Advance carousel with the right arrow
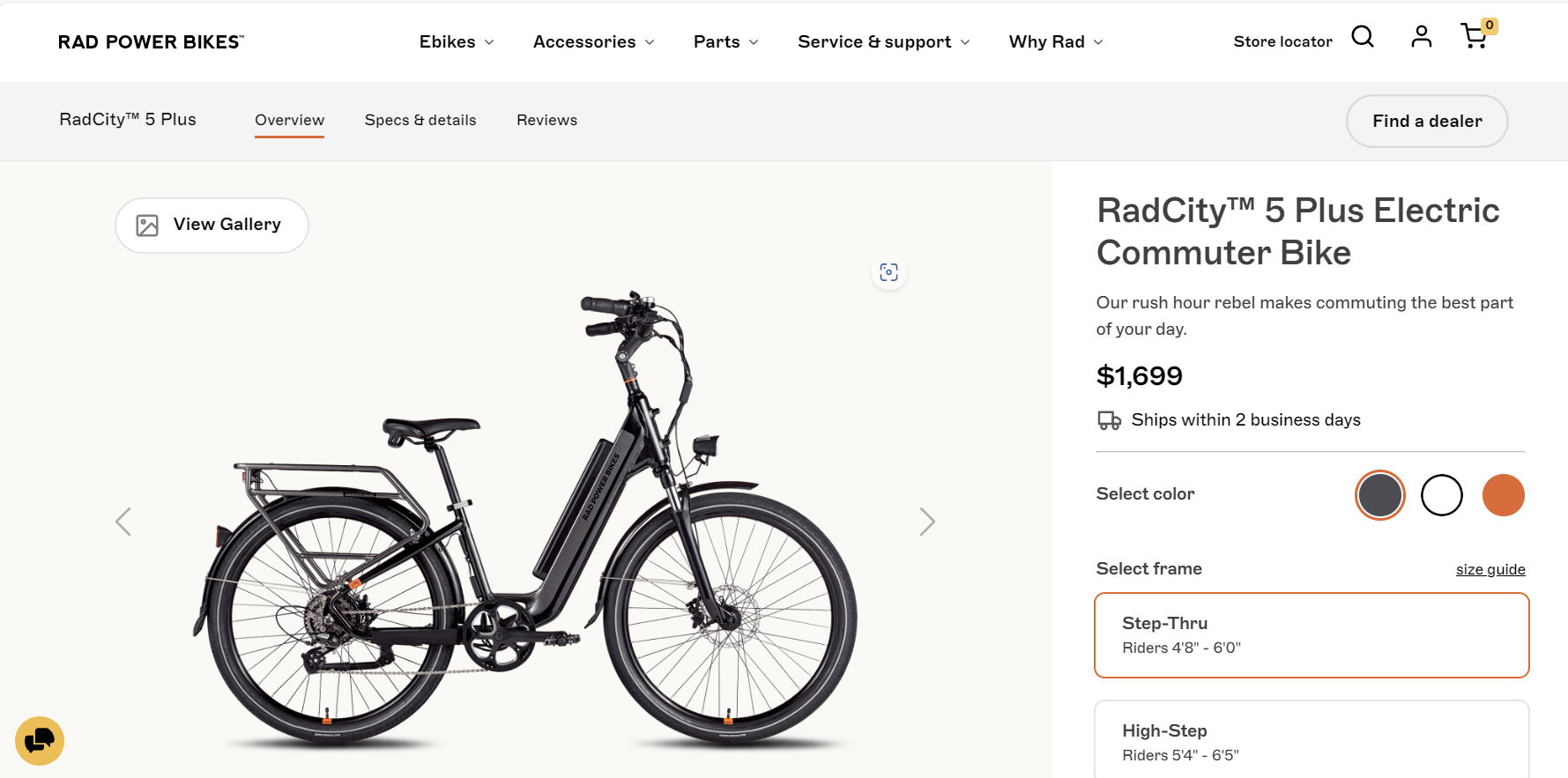The image size is (1568, 778). (x=927, y=522)
